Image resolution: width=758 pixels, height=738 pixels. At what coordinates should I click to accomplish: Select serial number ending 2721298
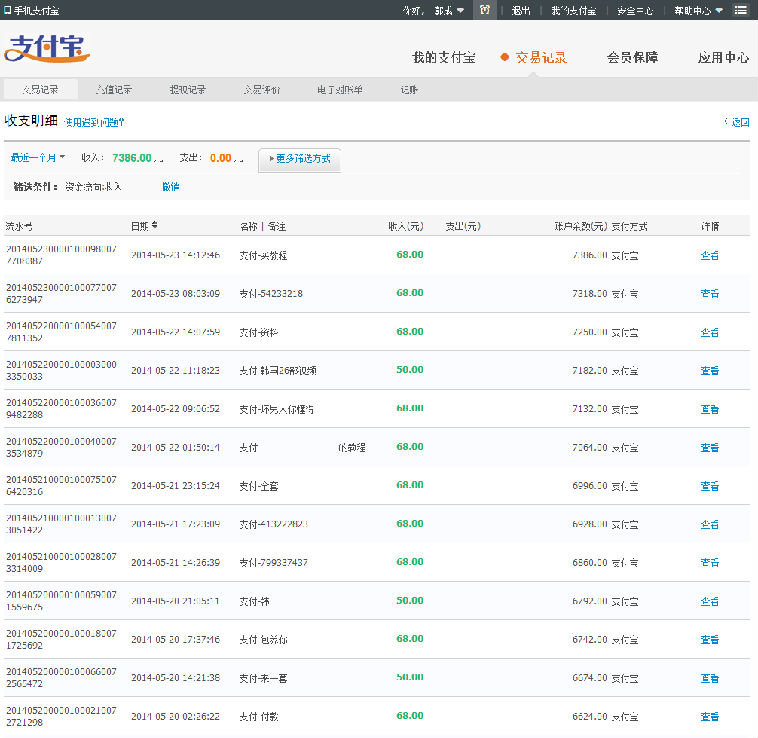pyautogui.click(x=61, y=716)
